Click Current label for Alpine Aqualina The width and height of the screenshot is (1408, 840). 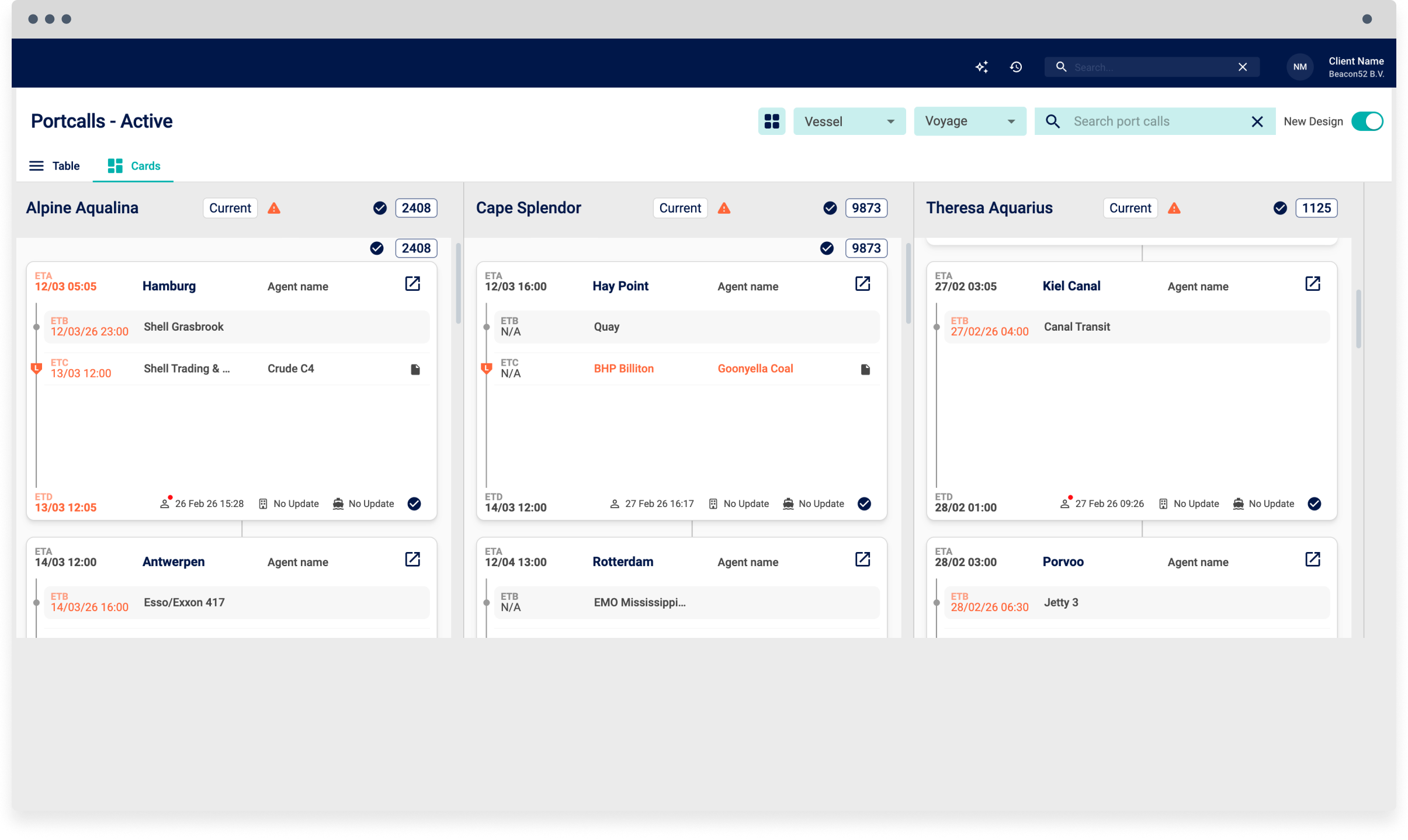point(230,209)
